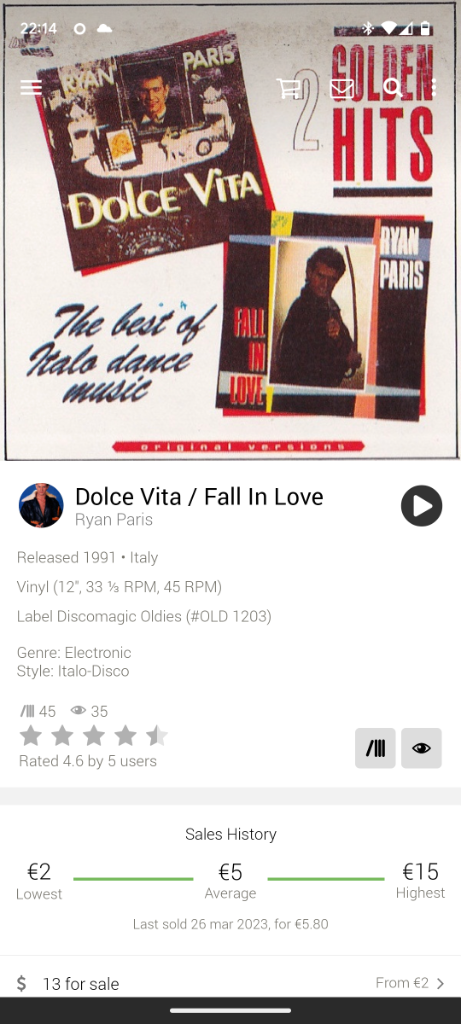Tap the collection count icon showing 45
Screen dimensions: 461x1024
click(27, 711)
